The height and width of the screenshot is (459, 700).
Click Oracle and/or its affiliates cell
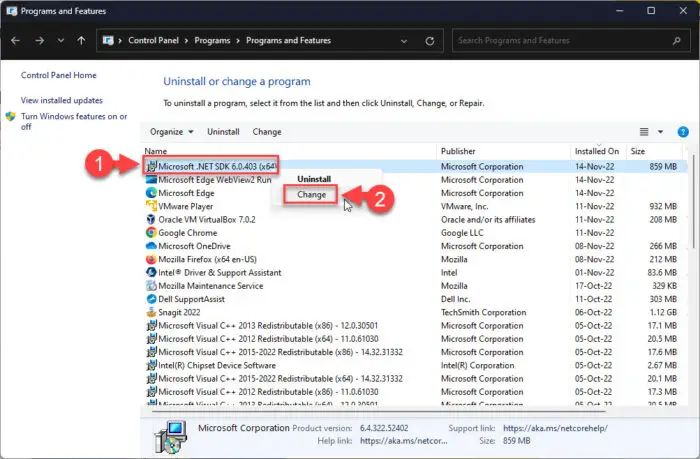(x=488, y=220)
